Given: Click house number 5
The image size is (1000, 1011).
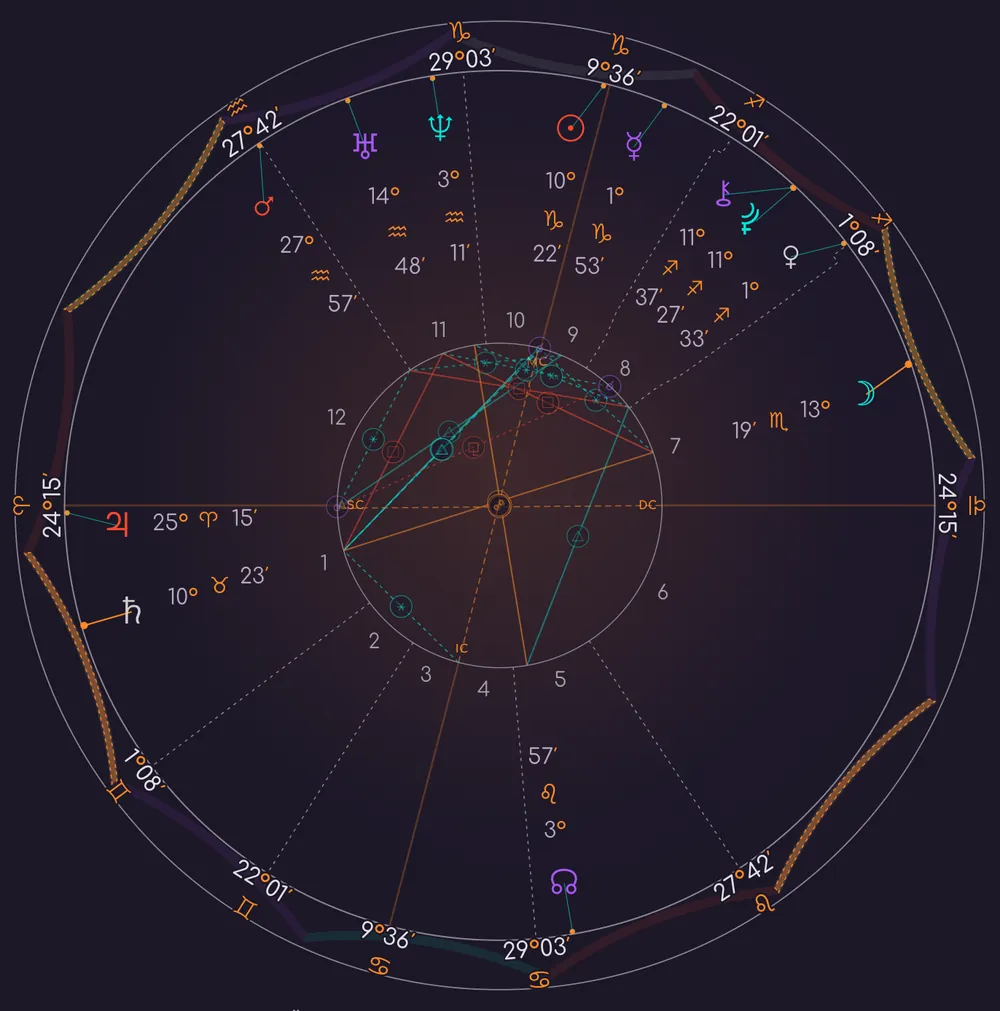Looking at the screenshot, I should point(560,679).
